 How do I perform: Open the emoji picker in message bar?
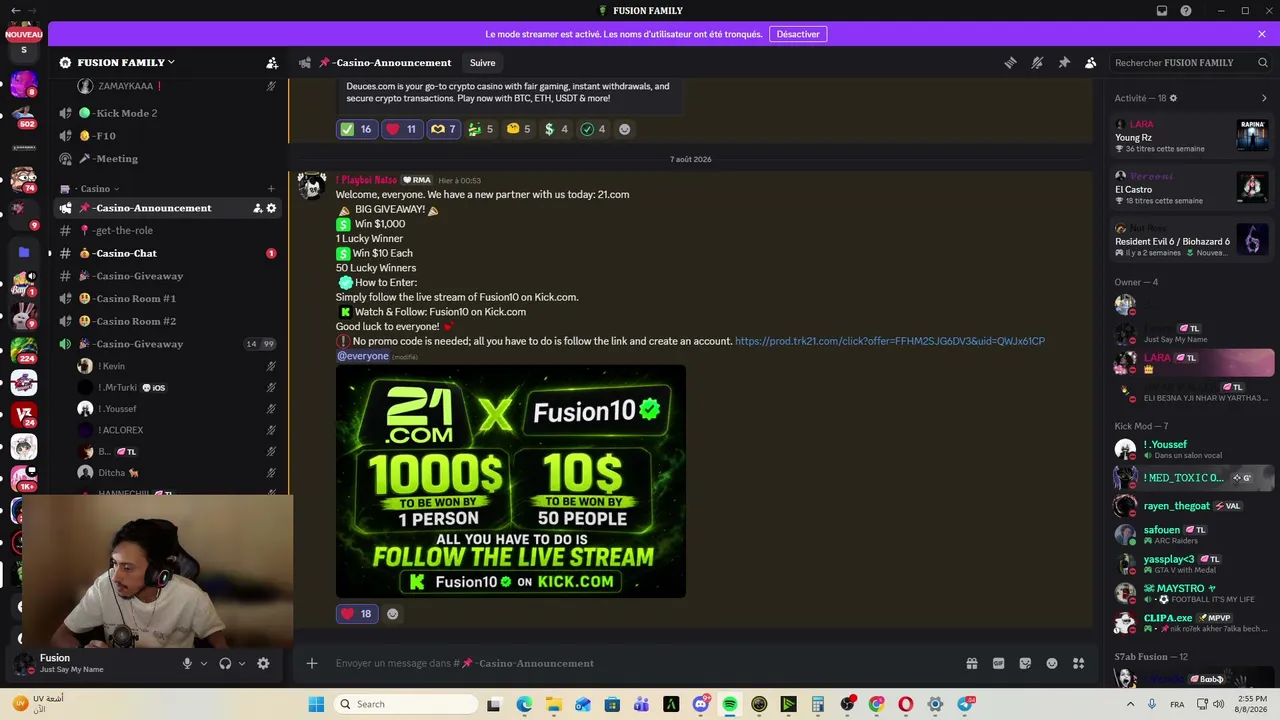pyautogui.click(x=1052, y=663)
